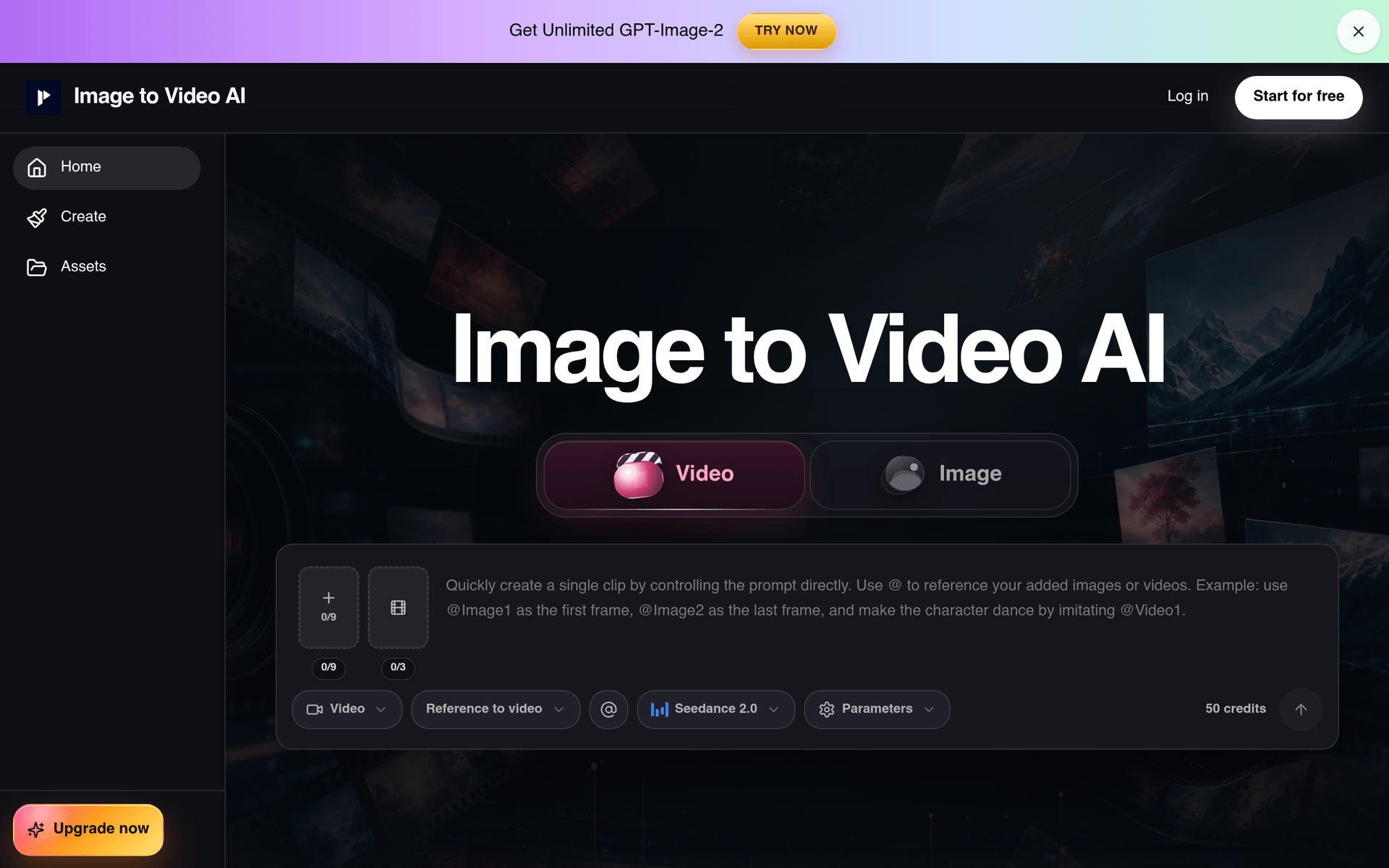Switch to the Video mode tab
Image resolution: width=1389 pixels, height=868 pixels.
(674, 475)
